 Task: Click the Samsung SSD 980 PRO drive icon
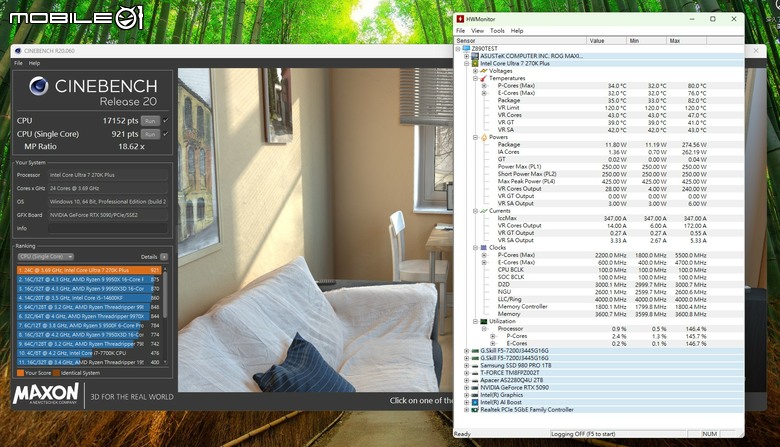475,365
